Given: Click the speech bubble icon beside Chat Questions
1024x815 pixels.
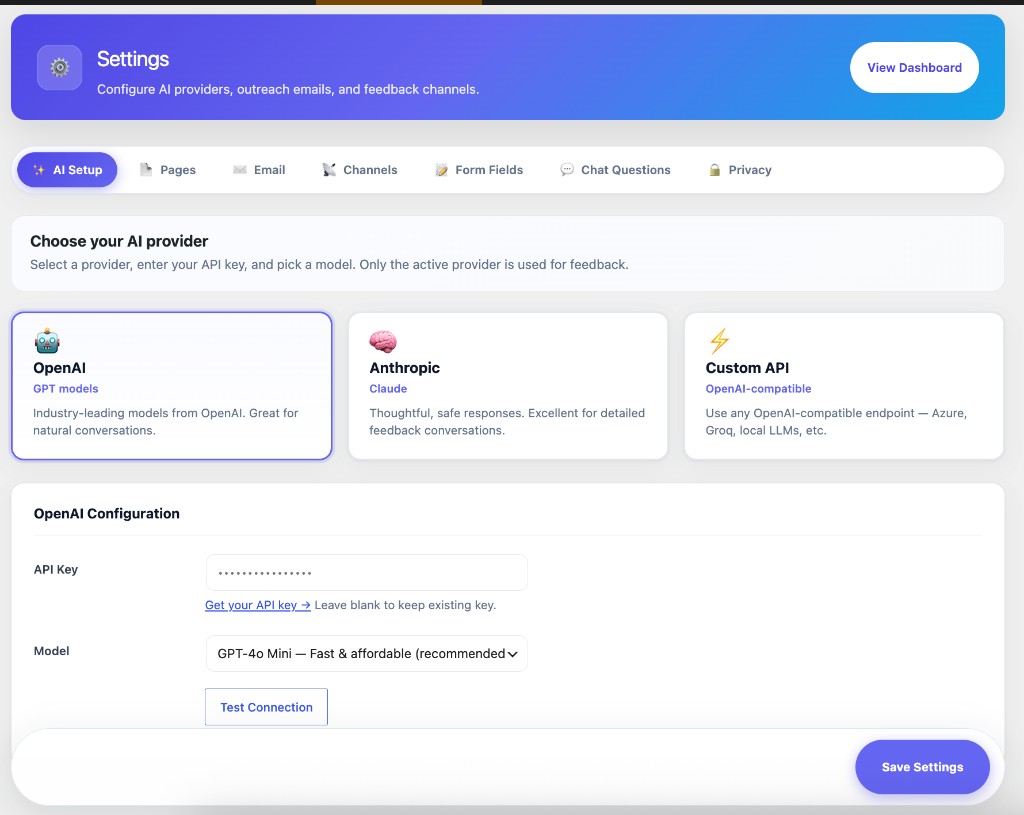Looking at the screenshot, I should (567, 170).
